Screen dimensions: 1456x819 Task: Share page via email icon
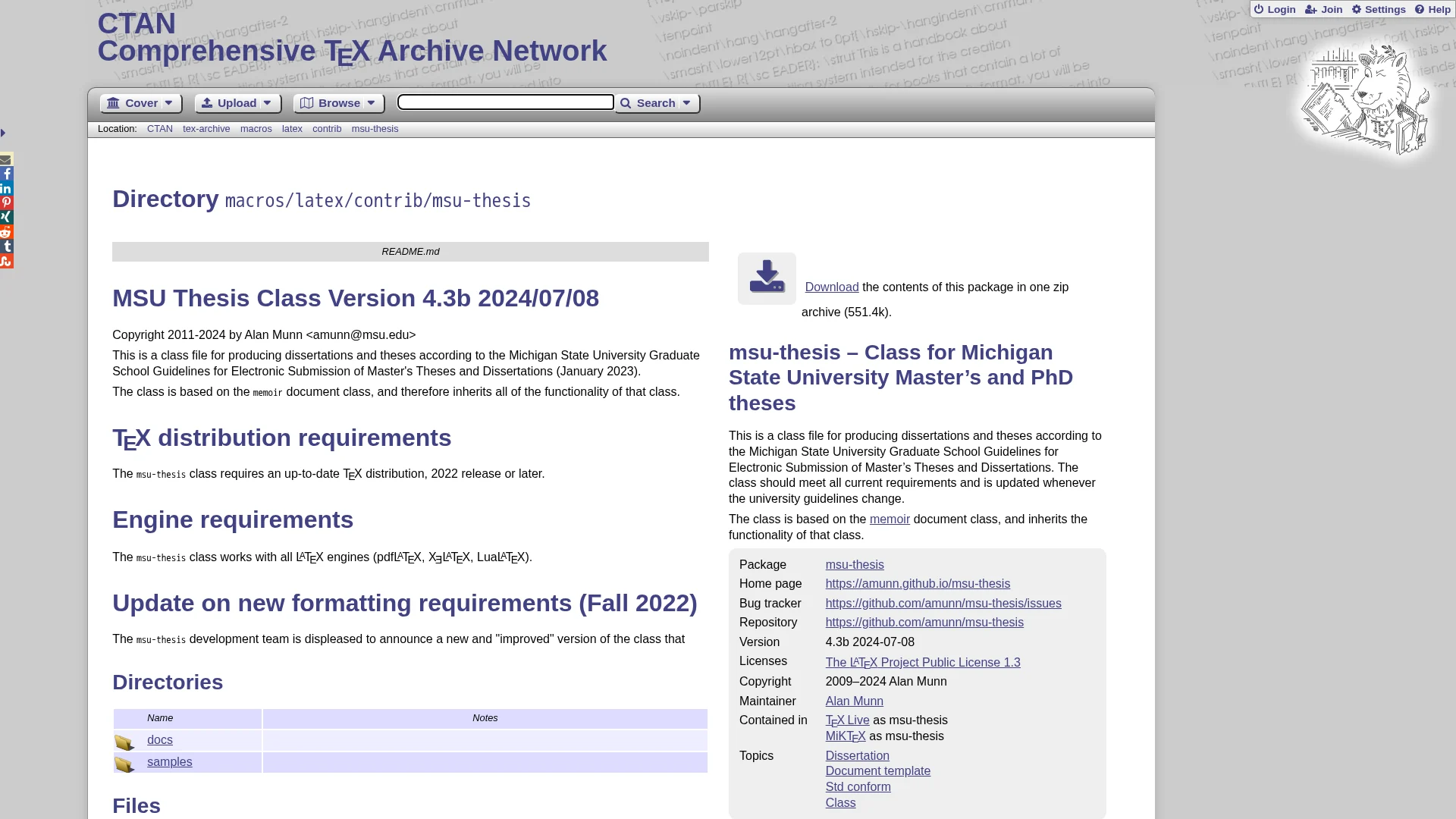pyautogui.click(x=6, y=159)
